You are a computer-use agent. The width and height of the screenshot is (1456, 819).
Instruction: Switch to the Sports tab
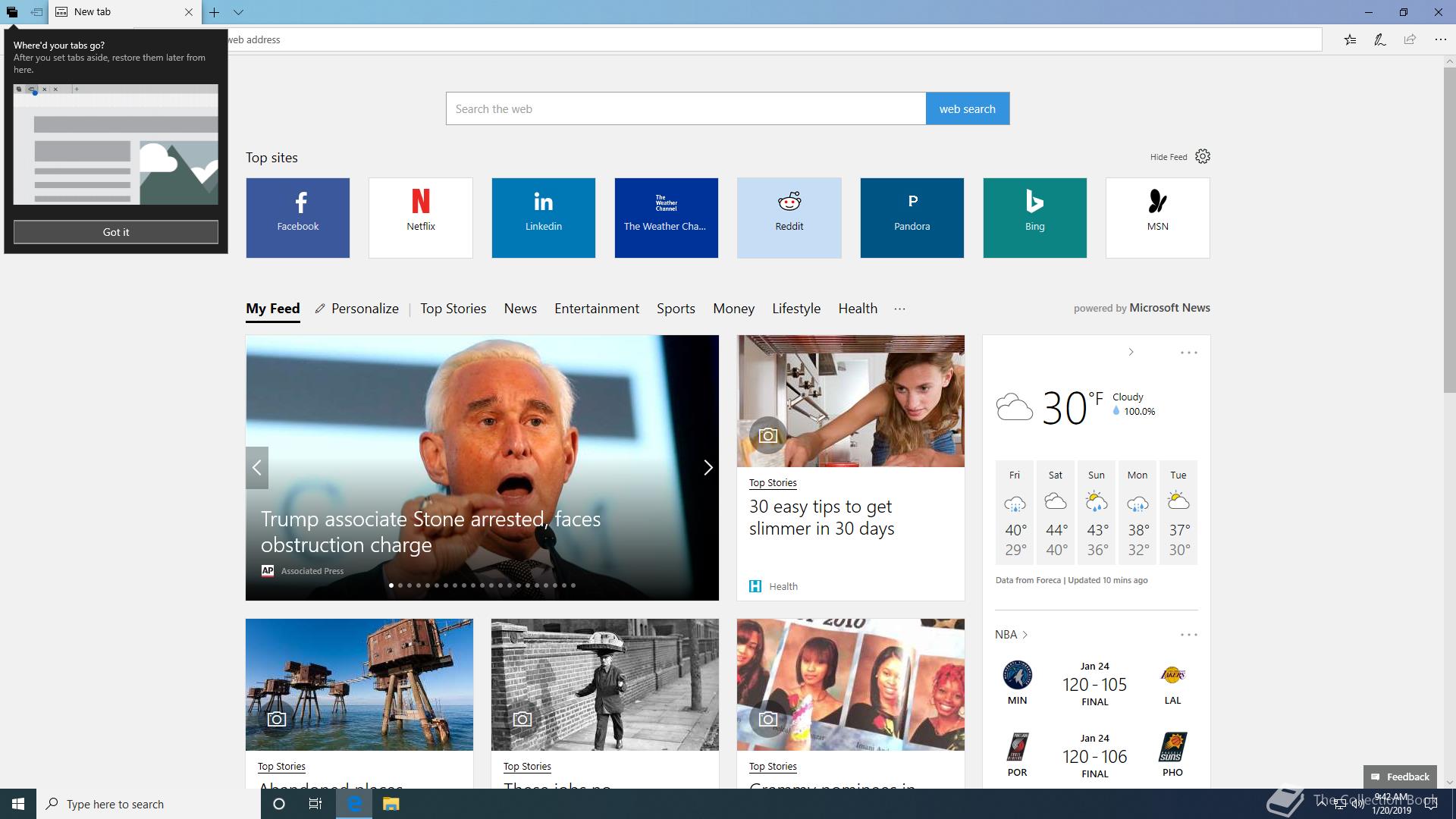676,309
